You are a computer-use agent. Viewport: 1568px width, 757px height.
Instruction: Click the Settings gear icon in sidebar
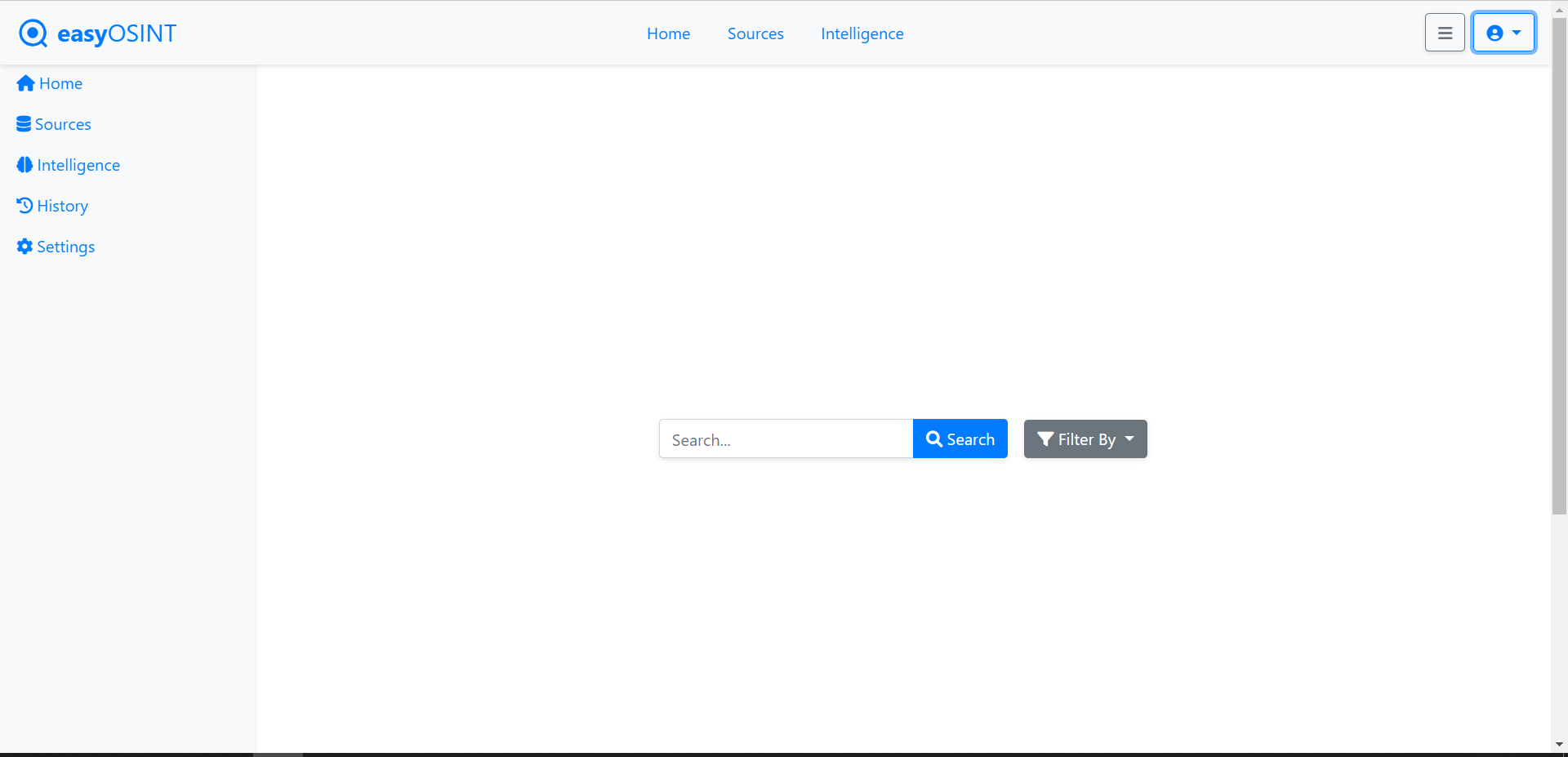coord(24,246)
